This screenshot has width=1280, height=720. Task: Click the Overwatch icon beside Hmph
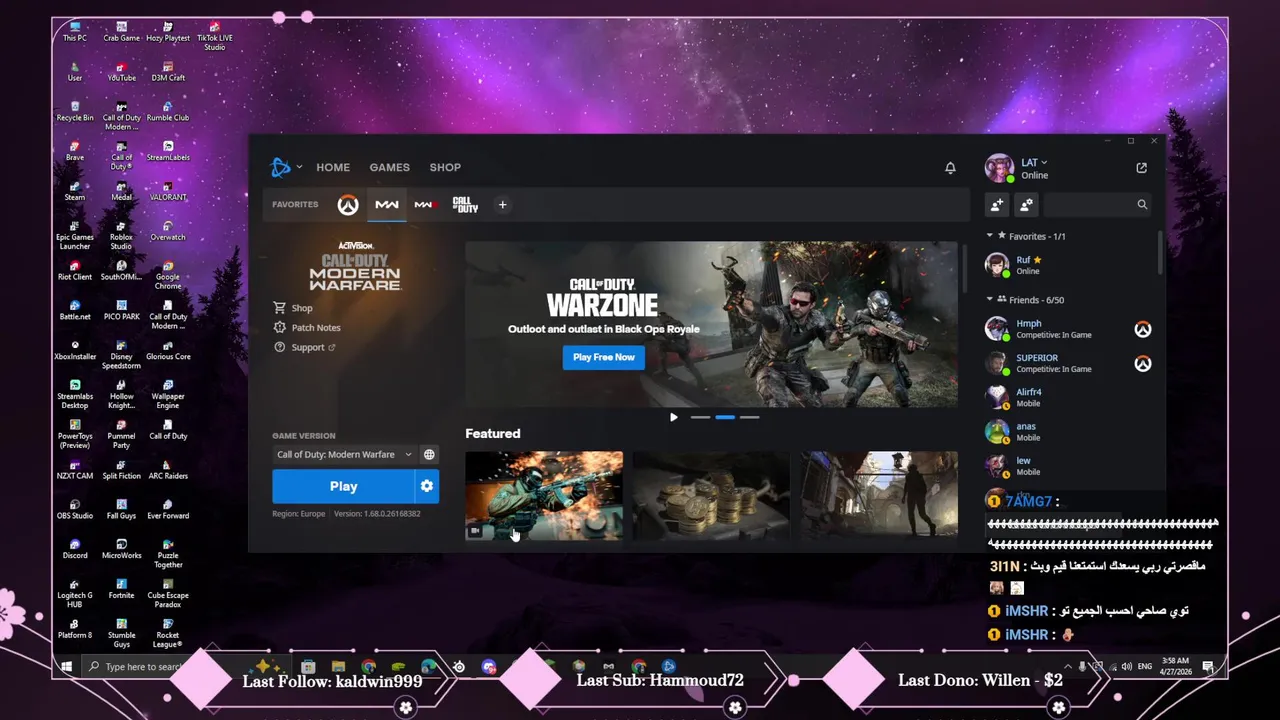click(1143, 329)
